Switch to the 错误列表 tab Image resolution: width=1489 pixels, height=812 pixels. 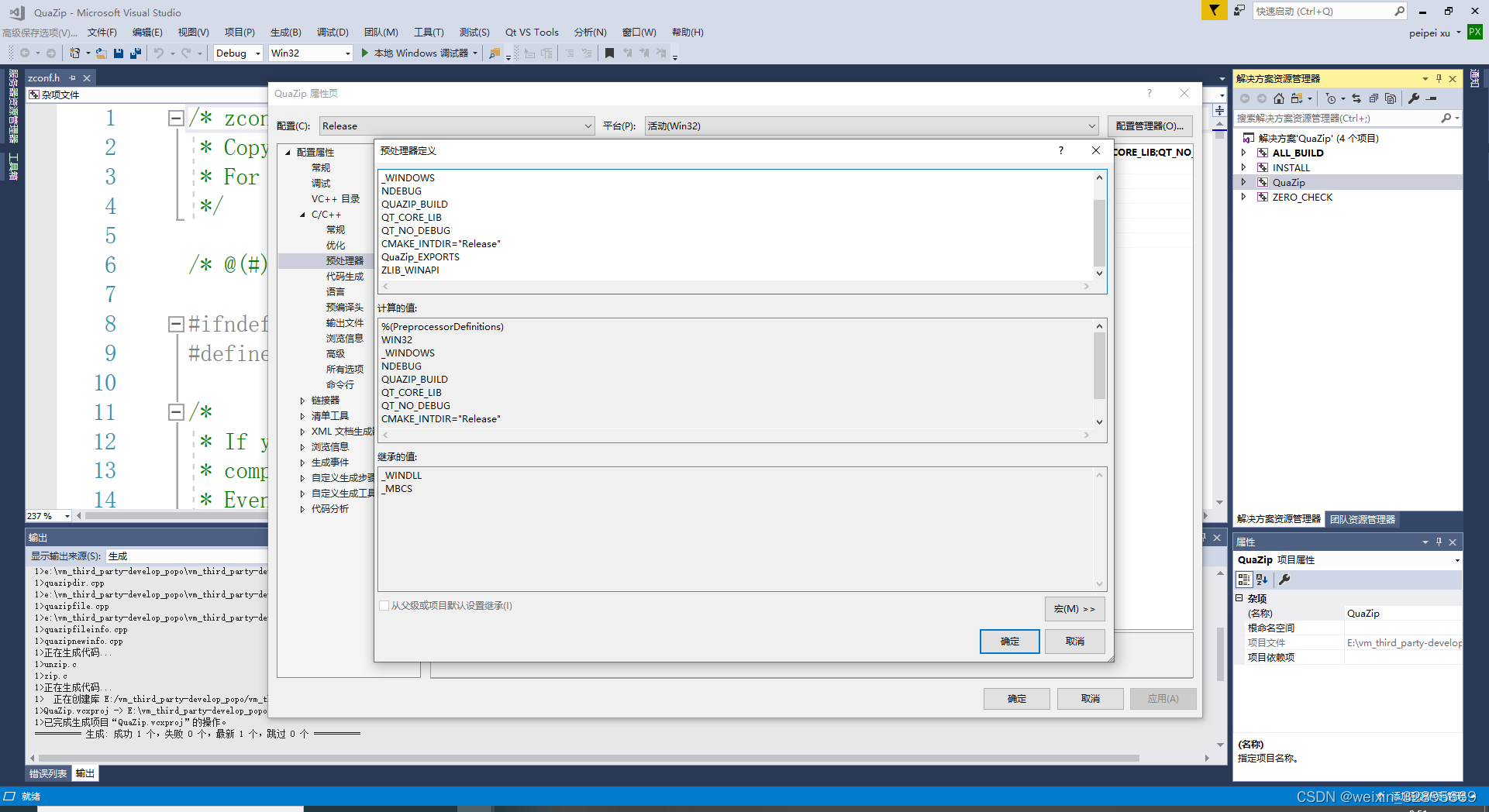click(48, 773)
